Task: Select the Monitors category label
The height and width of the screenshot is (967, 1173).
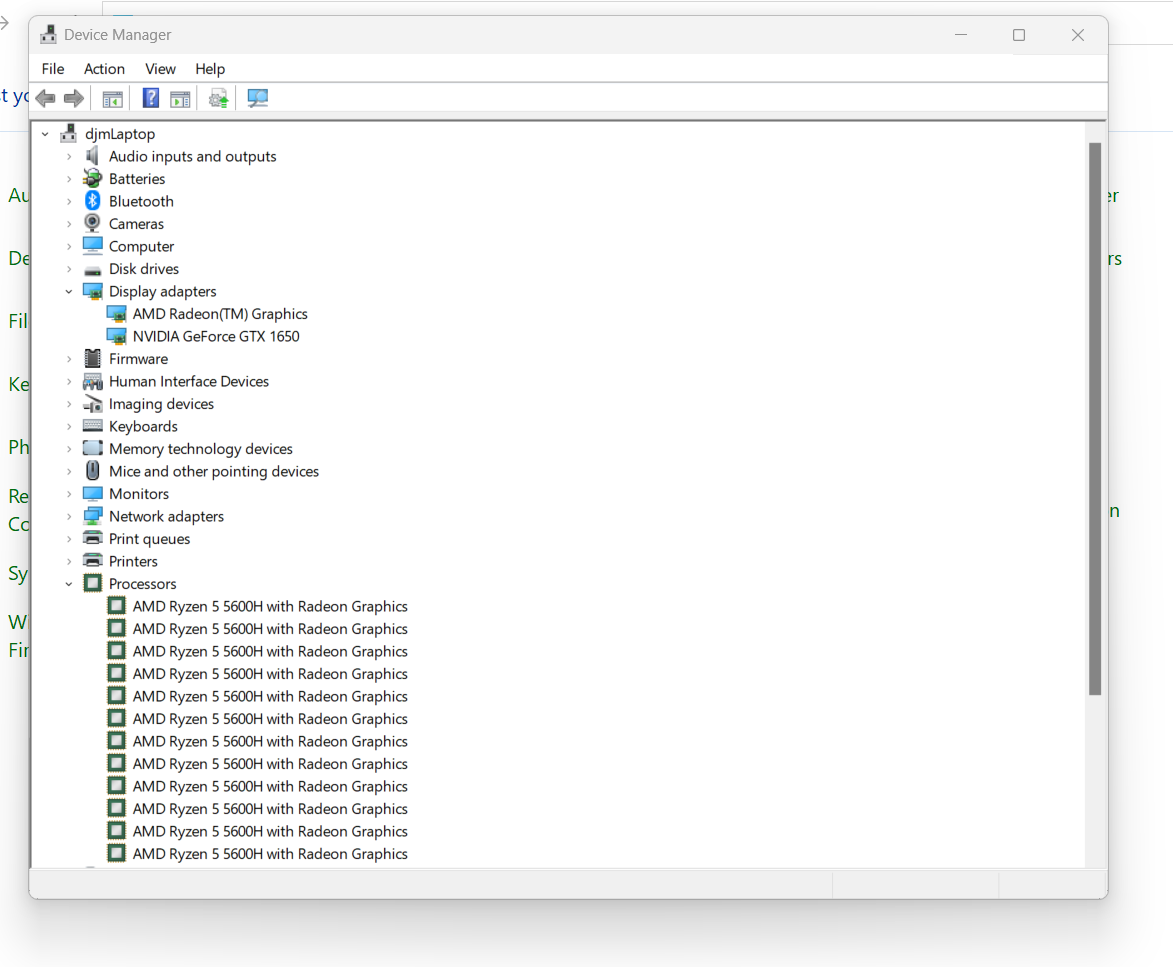Action: pos(139,494)
